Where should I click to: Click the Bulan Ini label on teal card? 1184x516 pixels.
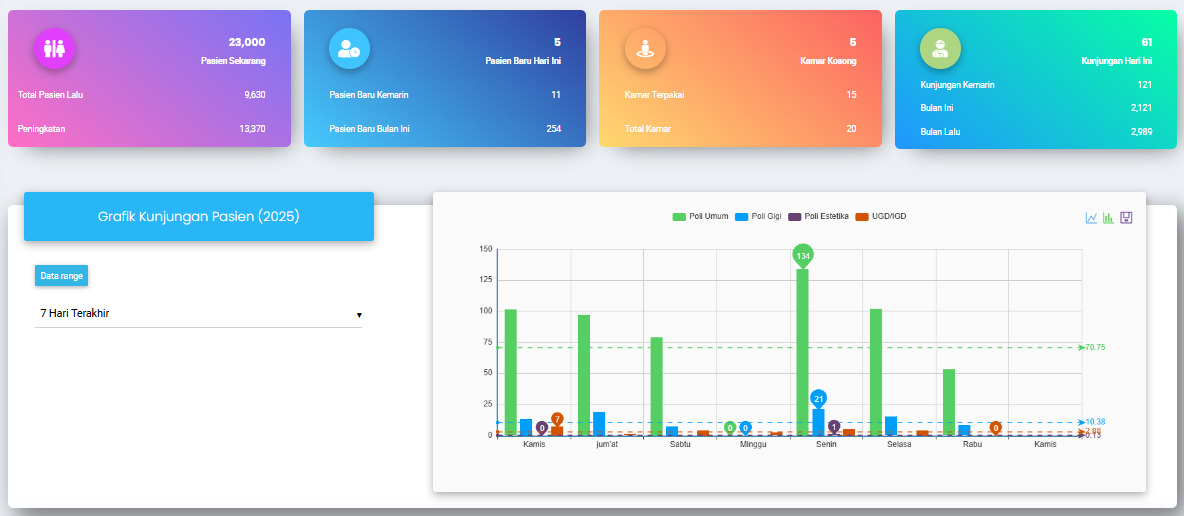(937, 107)
